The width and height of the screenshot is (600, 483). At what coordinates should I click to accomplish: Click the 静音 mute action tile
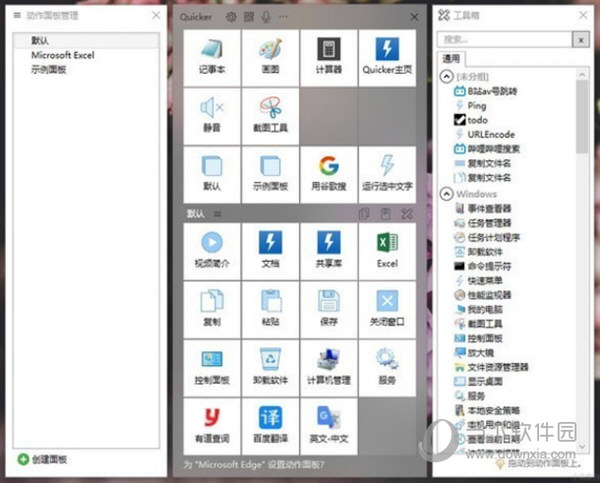click(212, 116)
